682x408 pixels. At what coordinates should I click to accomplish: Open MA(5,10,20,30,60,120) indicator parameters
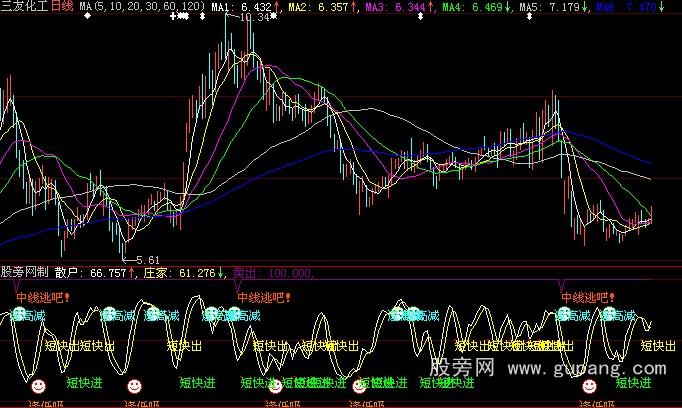(142, 7)
